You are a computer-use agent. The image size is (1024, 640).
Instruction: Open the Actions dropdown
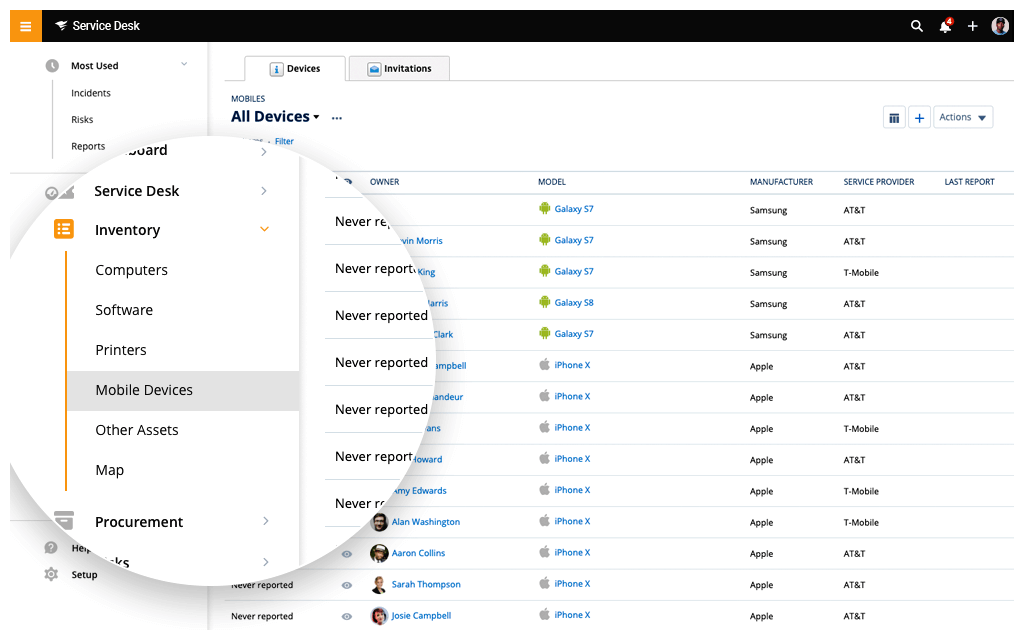pos(963,118)
